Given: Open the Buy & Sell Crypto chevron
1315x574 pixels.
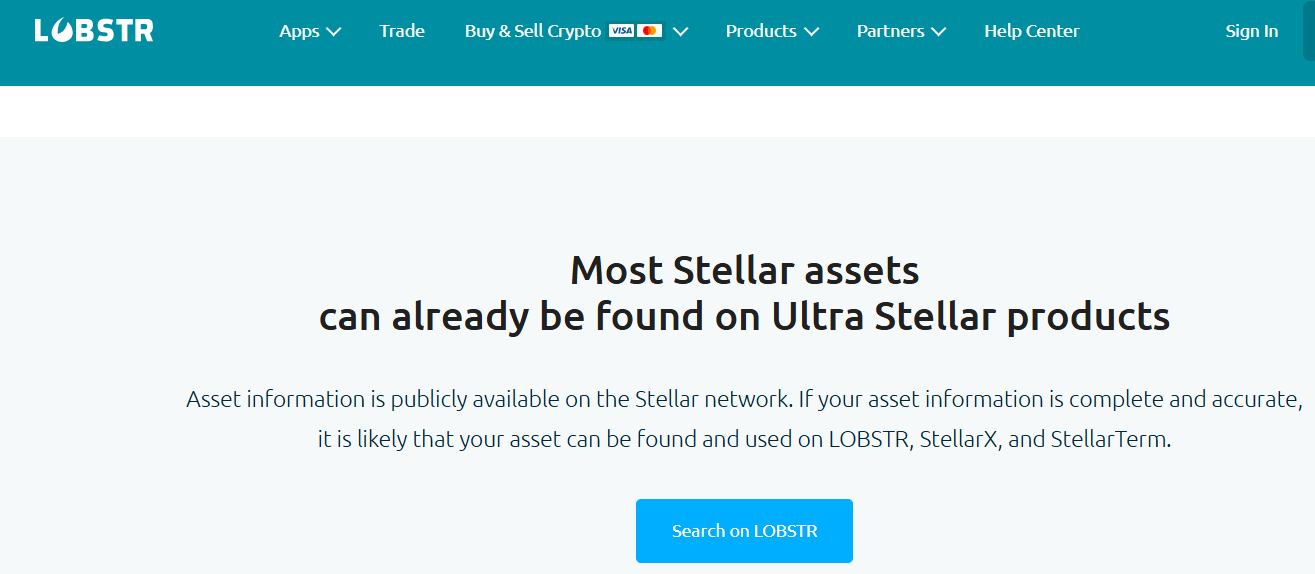Looking at the screenshot, I should pos(681,32).
